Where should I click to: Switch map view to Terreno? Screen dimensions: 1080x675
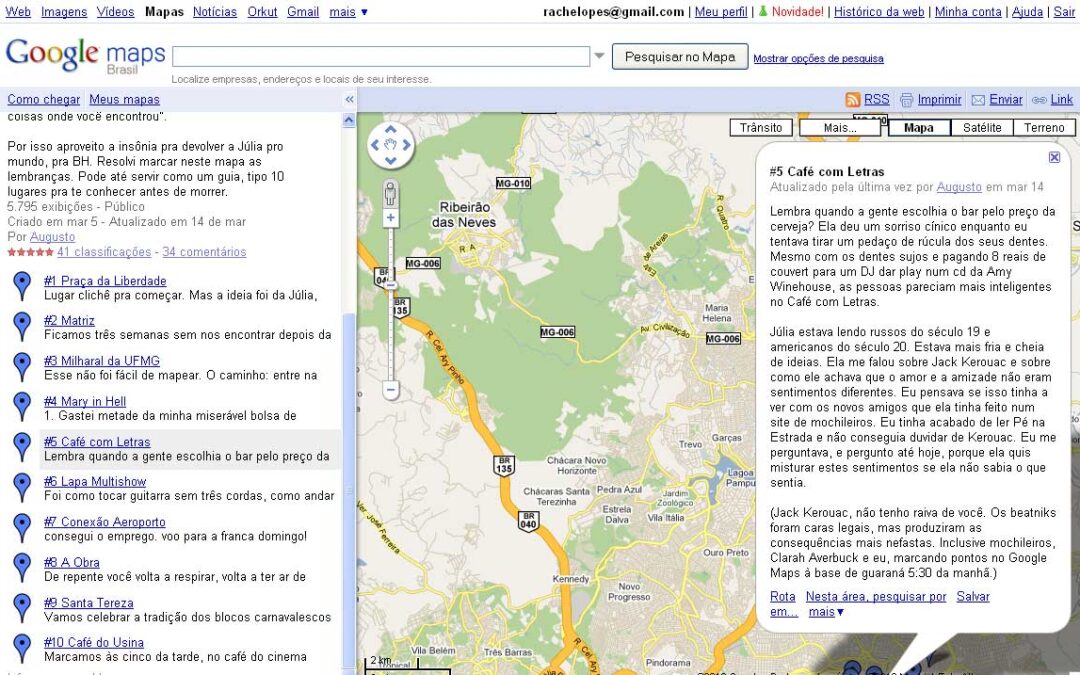point(1044,128)
